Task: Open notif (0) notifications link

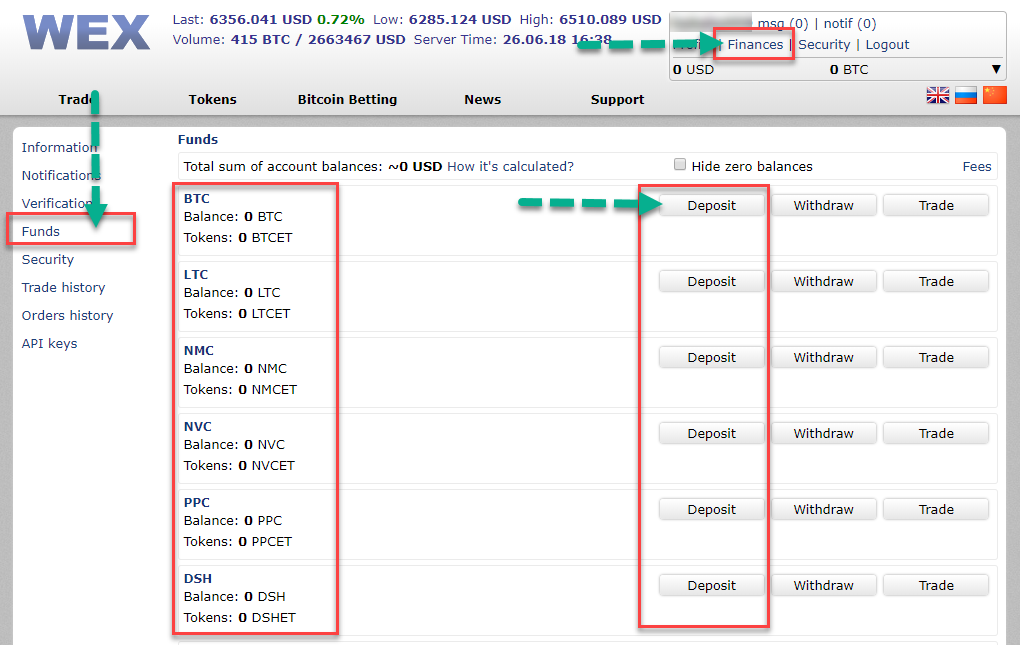Action: pyautogui.click(x=850, y=24)
